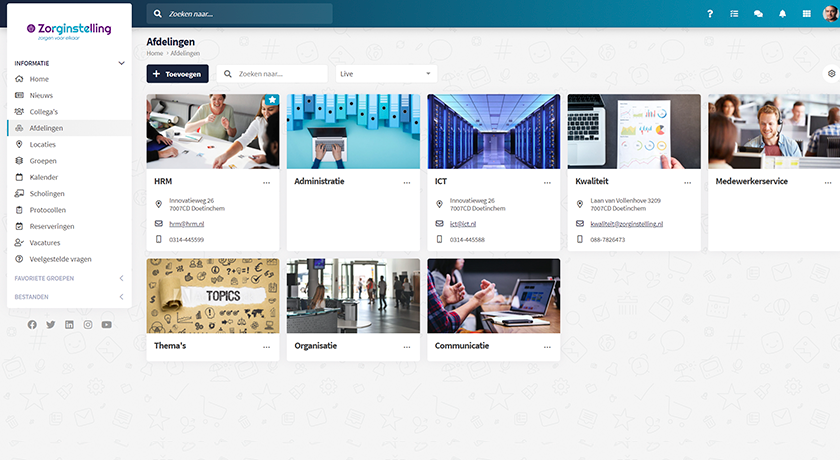840x460 pixels.
Task: Open the LinkedIn social icon
Action: tap(69, 325)
